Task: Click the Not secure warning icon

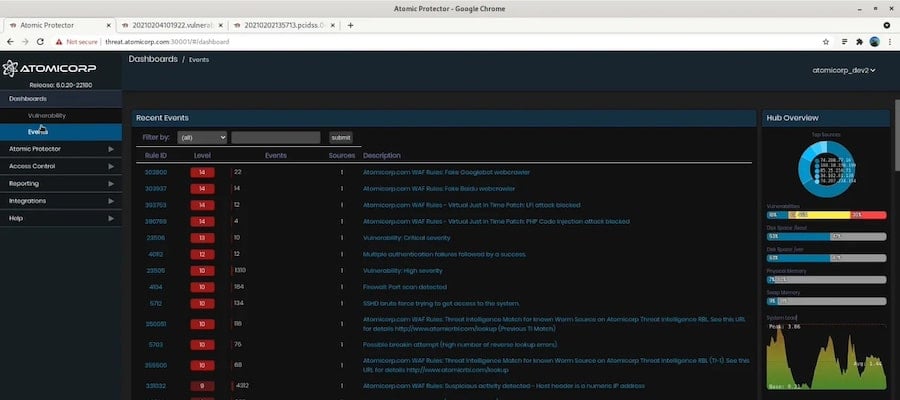Action: click(59, 42)
